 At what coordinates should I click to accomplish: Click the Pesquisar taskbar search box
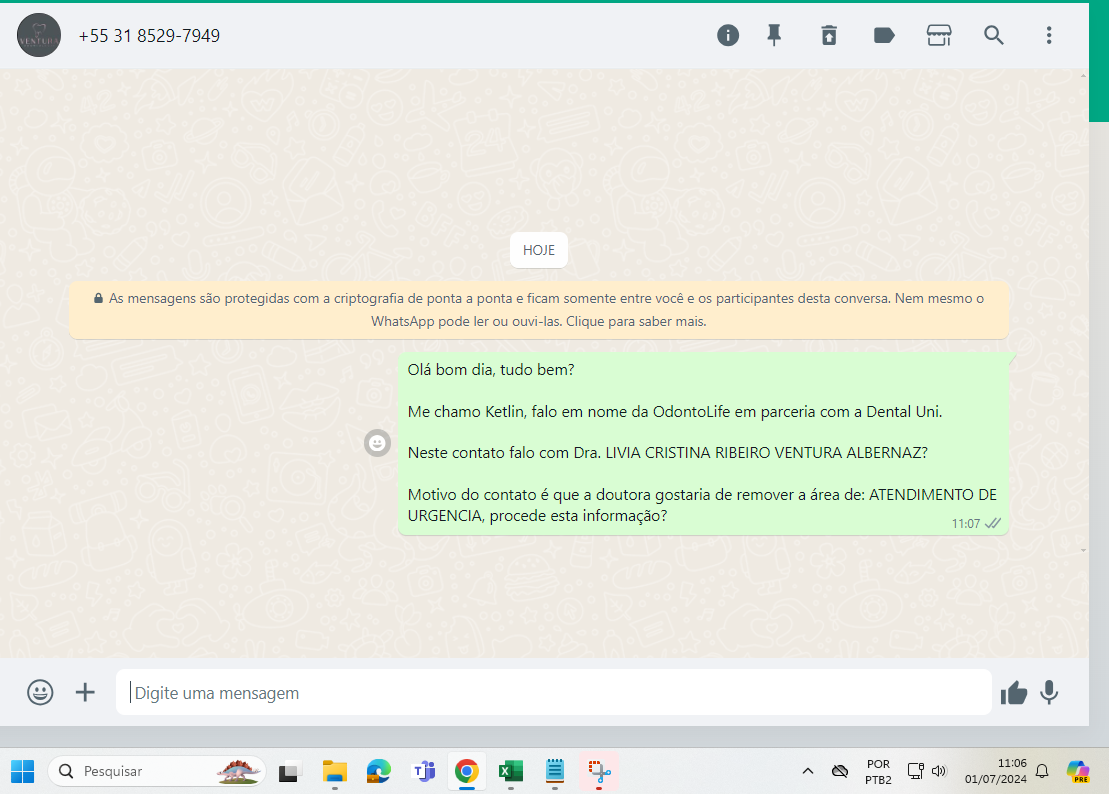[157, 771]
